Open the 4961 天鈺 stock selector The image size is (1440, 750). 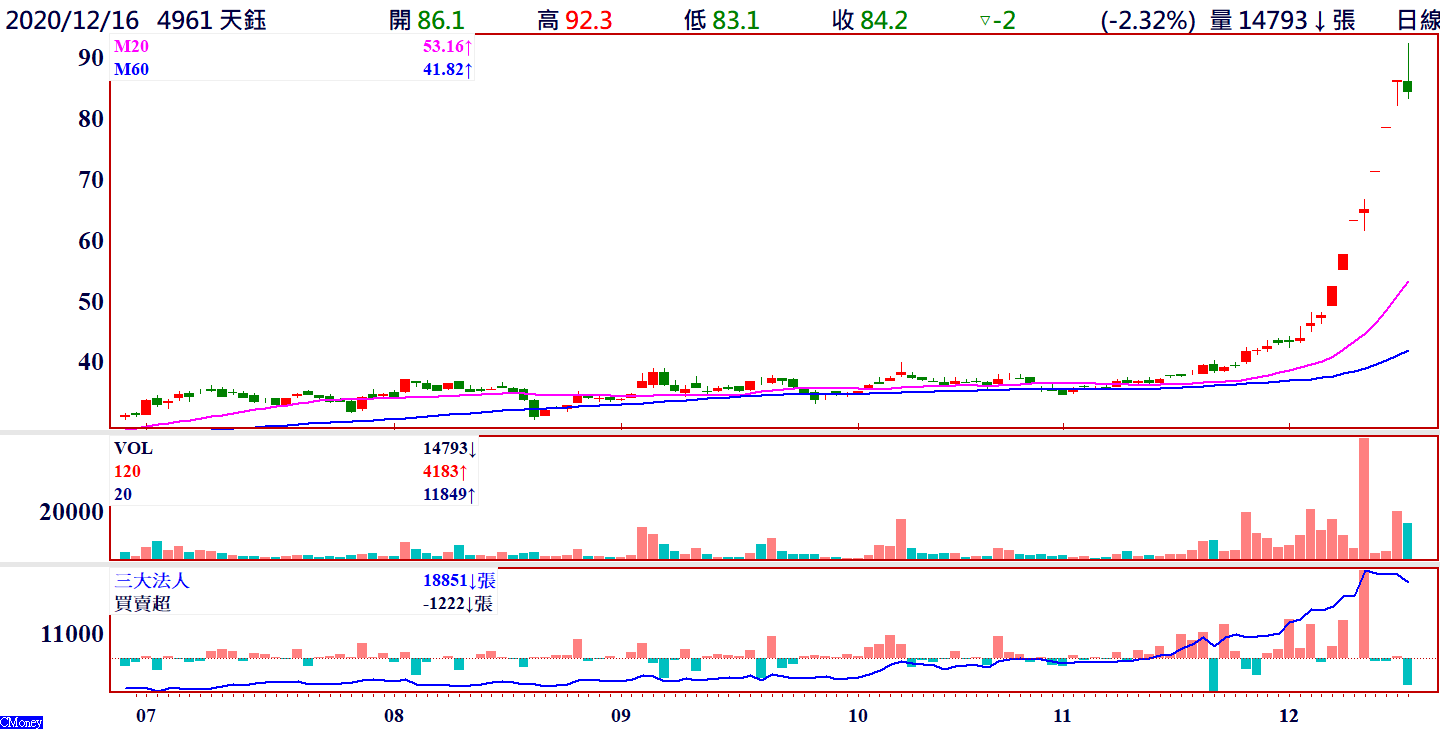212,20
